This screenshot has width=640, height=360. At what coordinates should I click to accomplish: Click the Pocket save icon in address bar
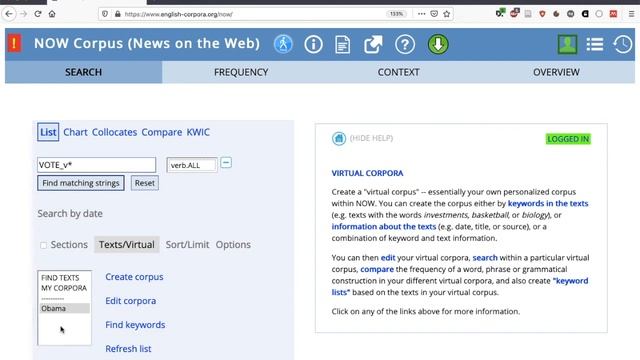(x=434, y=14)
